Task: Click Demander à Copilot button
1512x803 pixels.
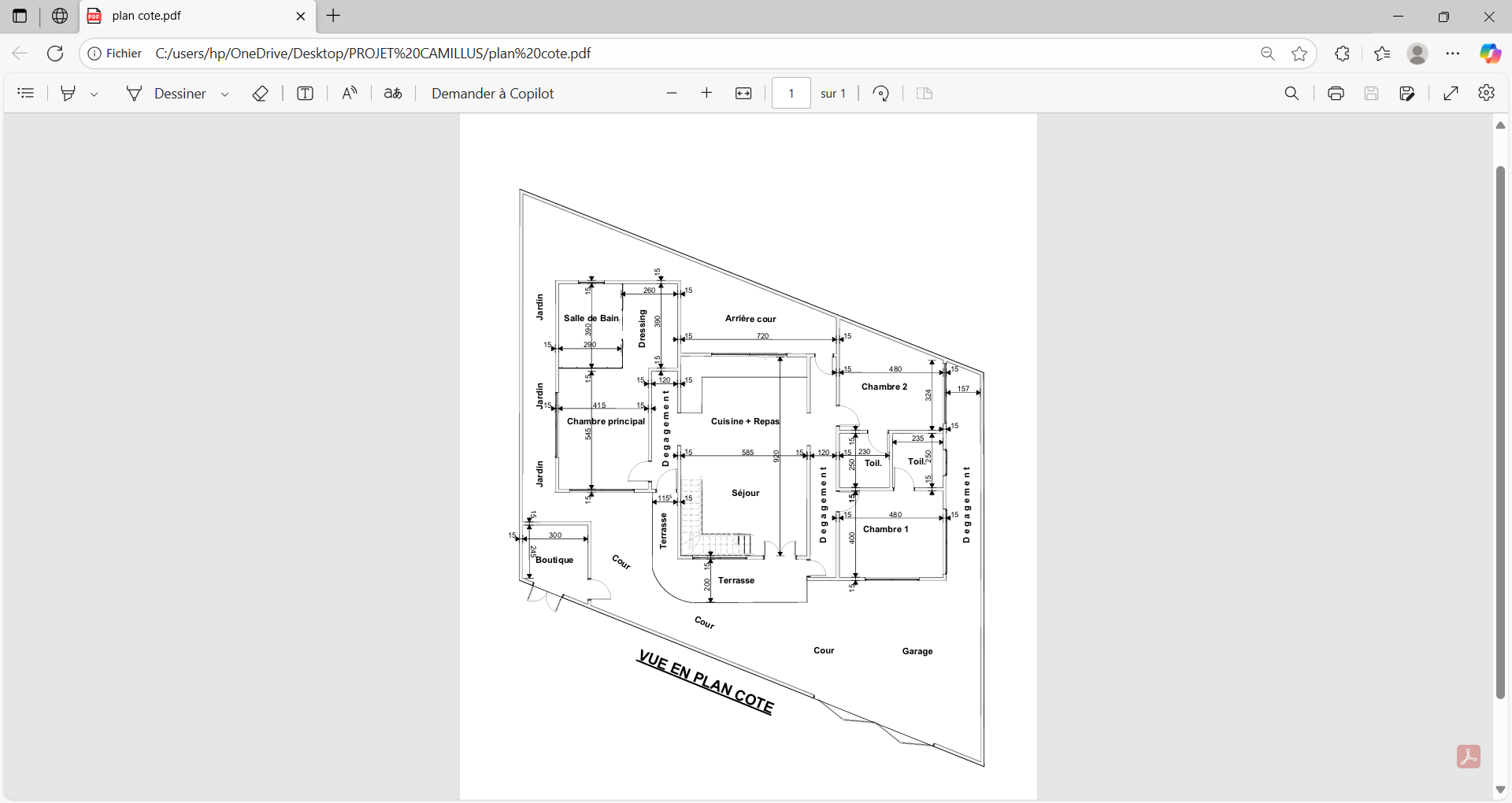Action: [492, 94]
